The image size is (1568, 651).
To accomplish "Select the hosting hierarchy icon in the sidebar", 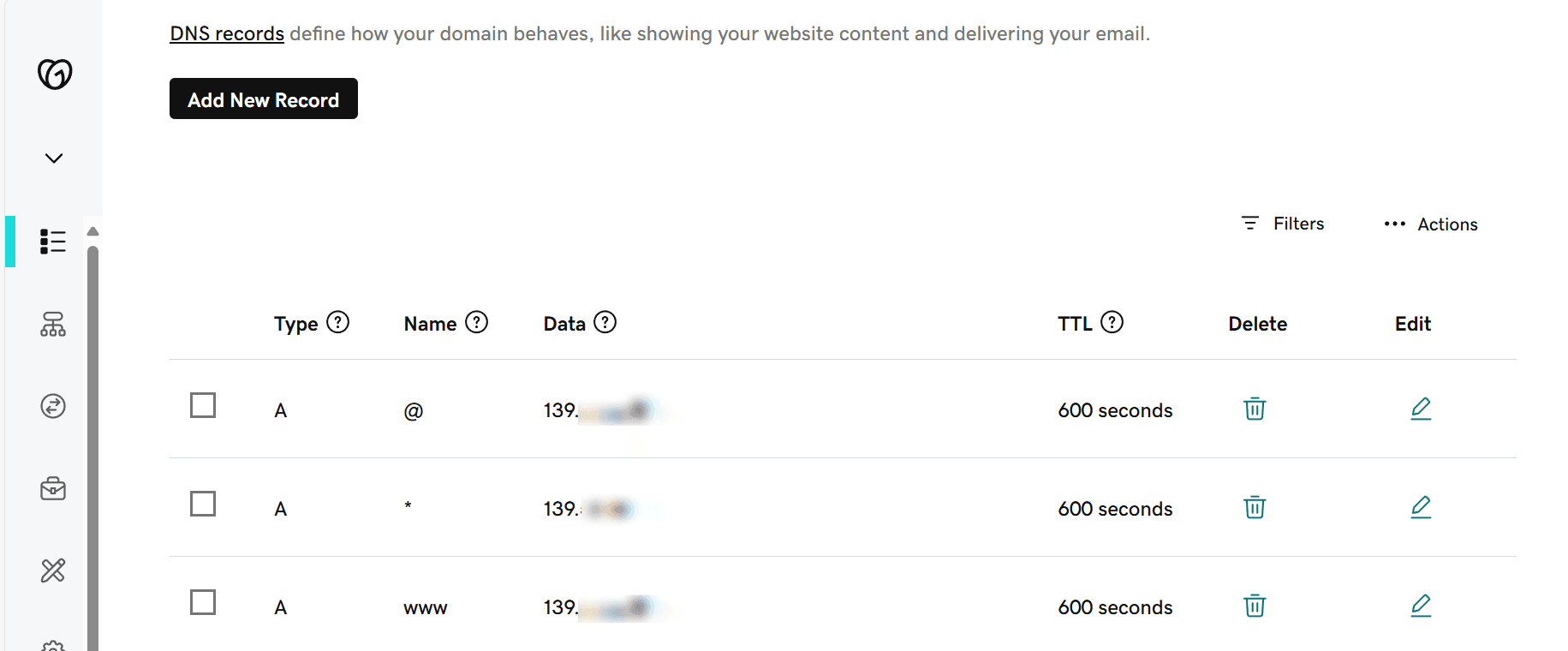I will coord(53,325).
